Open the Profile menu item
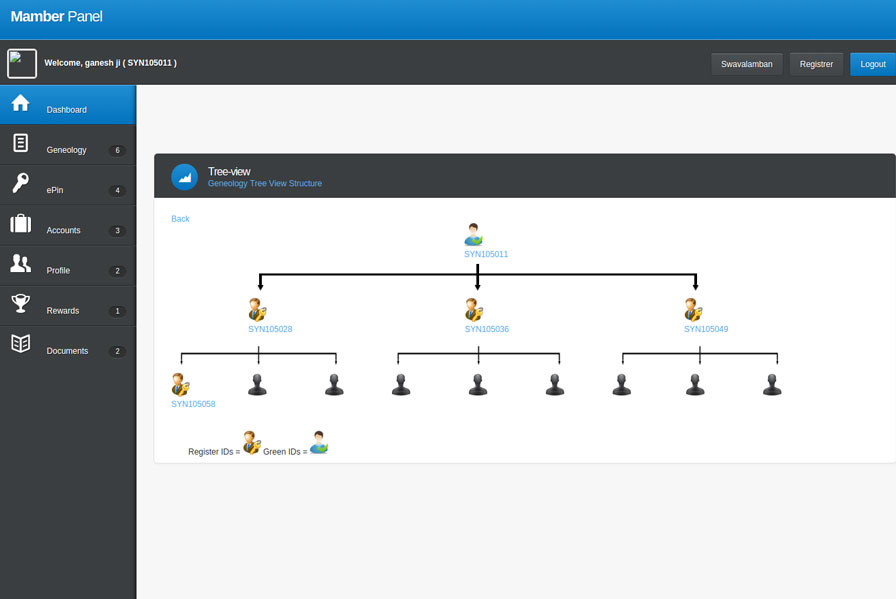 [x=68, y=265]
